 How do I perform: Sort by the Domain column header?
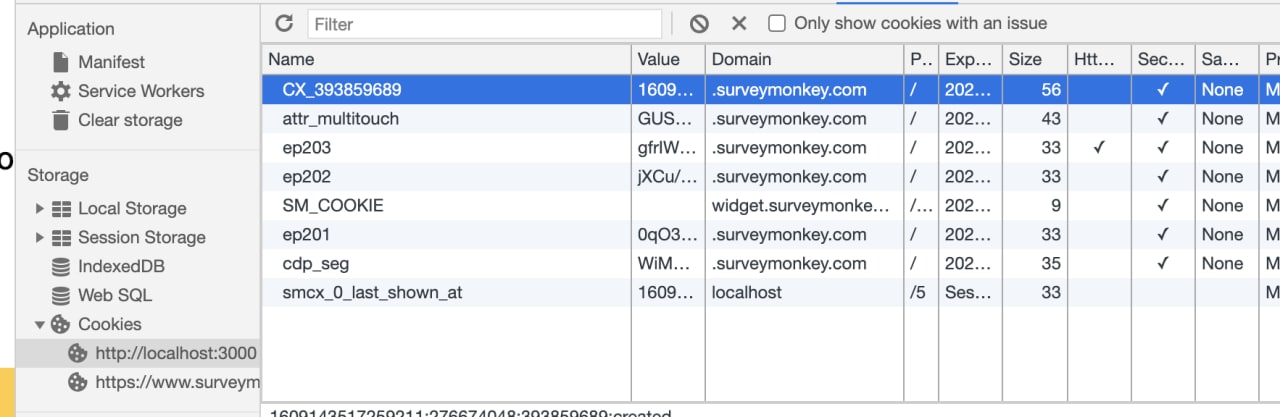pyautogui.click(x=804, y=59)
